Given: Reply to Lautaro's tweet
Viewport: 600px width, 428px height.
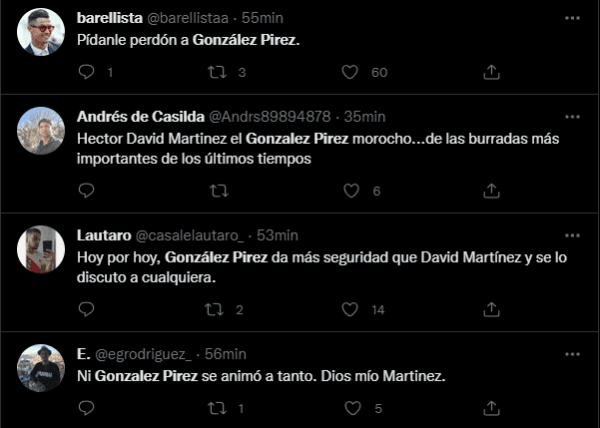Looking at the screenshot, I should (86, 309).
